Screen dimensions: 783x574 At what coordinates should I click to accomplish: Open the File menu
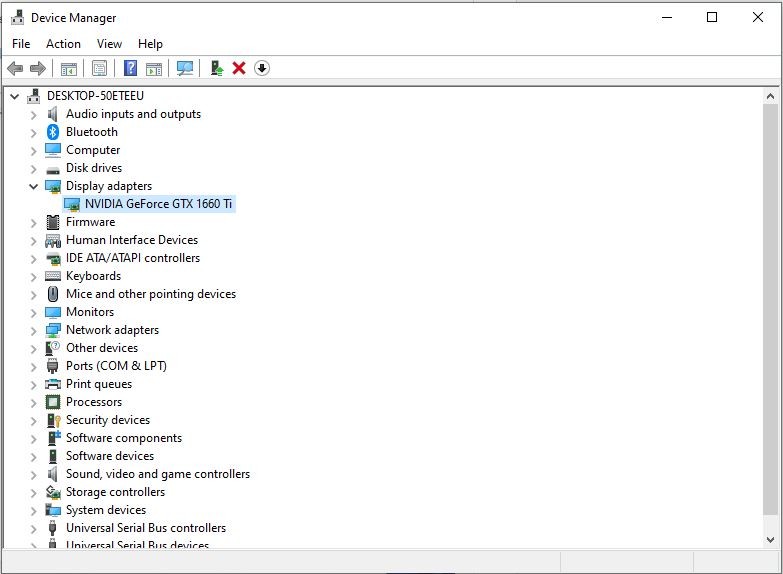pyautogui.click(x=21, y=44)
